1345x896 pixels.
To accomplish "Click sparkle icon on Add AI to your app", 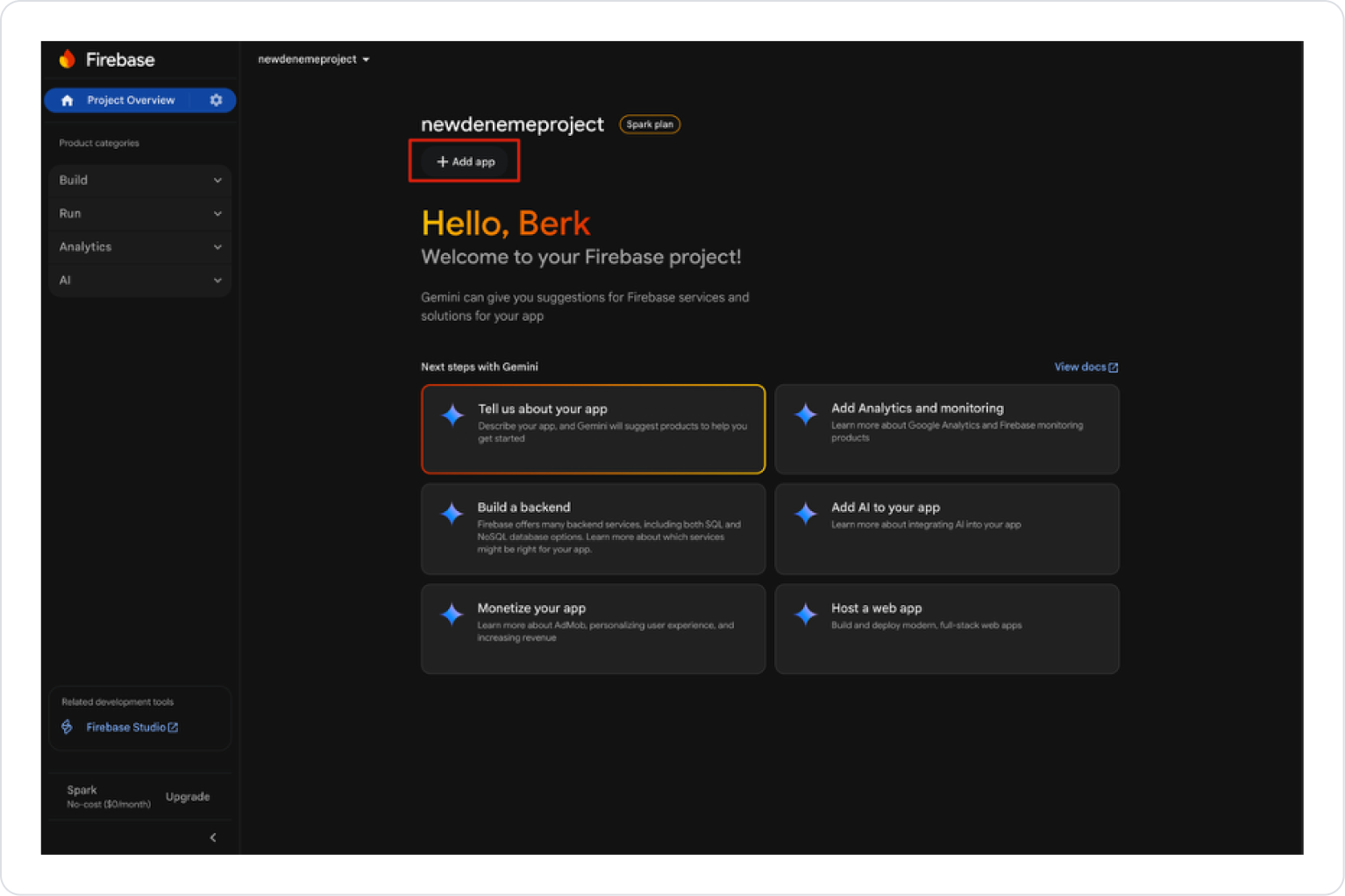I will coord(806,513).
